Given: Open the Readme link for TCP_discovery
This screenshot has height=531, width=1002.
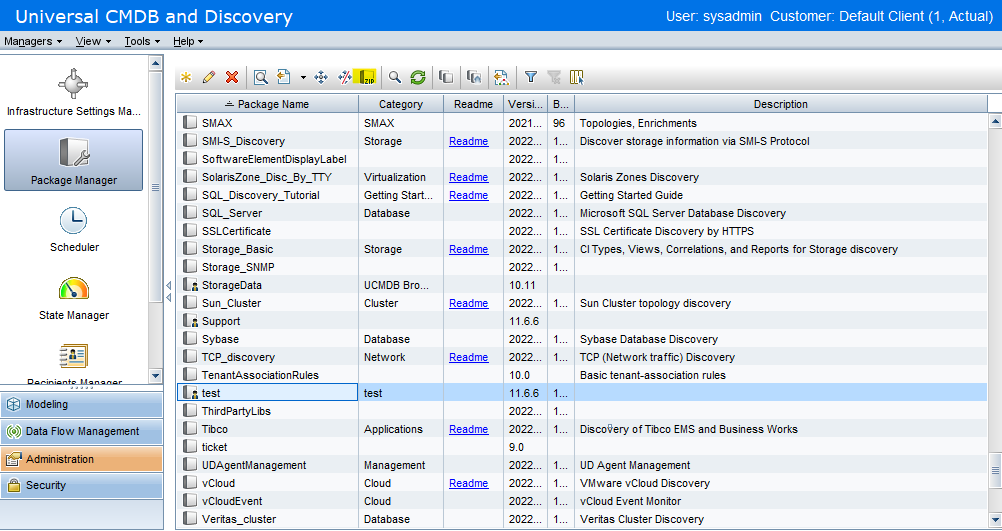Looking at the screenshot, I should coord(468,357).
